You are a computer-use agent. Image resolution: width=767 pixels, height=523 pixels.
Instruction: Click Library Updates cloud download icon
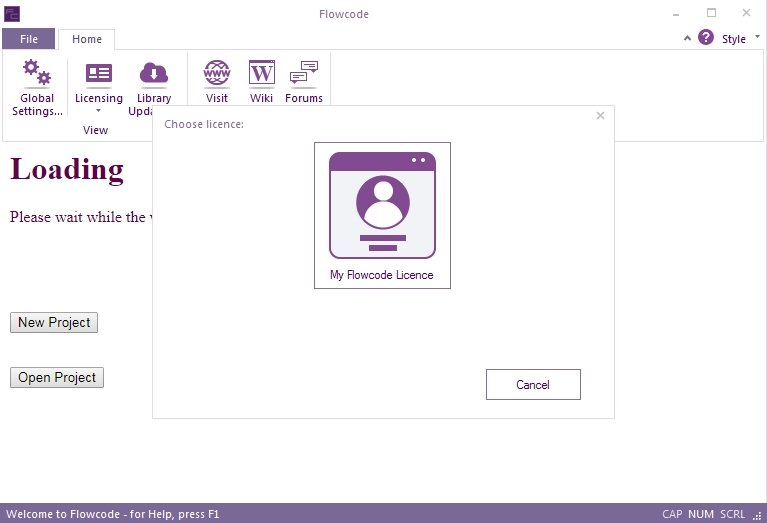154,73
